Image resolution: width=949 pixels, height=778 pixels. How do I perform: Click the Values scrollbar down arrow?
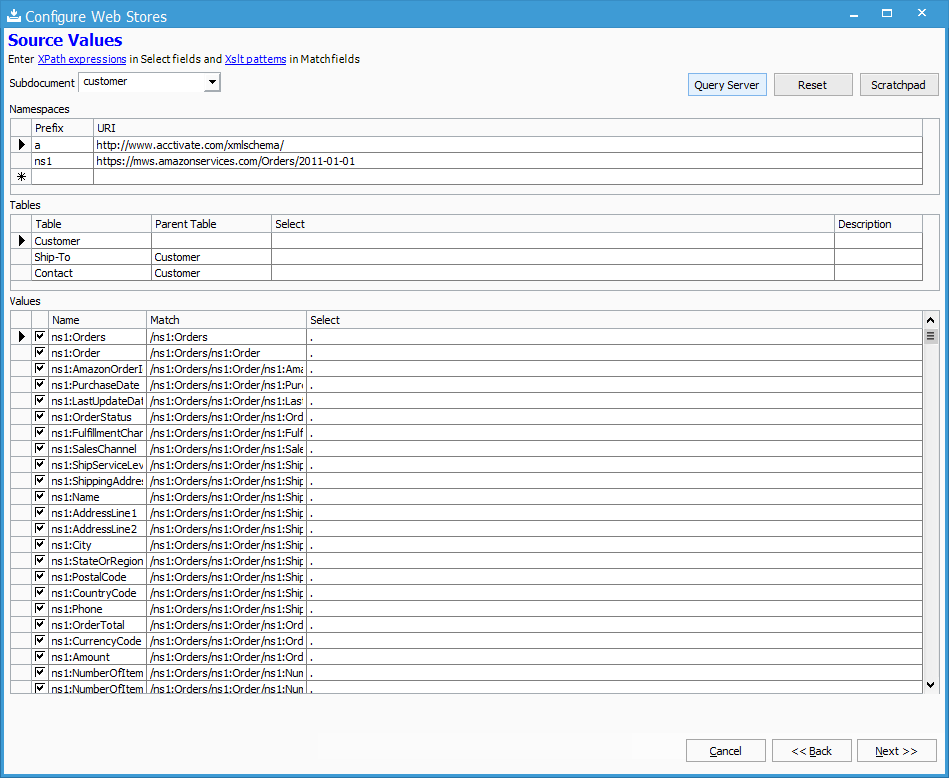(x=931, y=685)
